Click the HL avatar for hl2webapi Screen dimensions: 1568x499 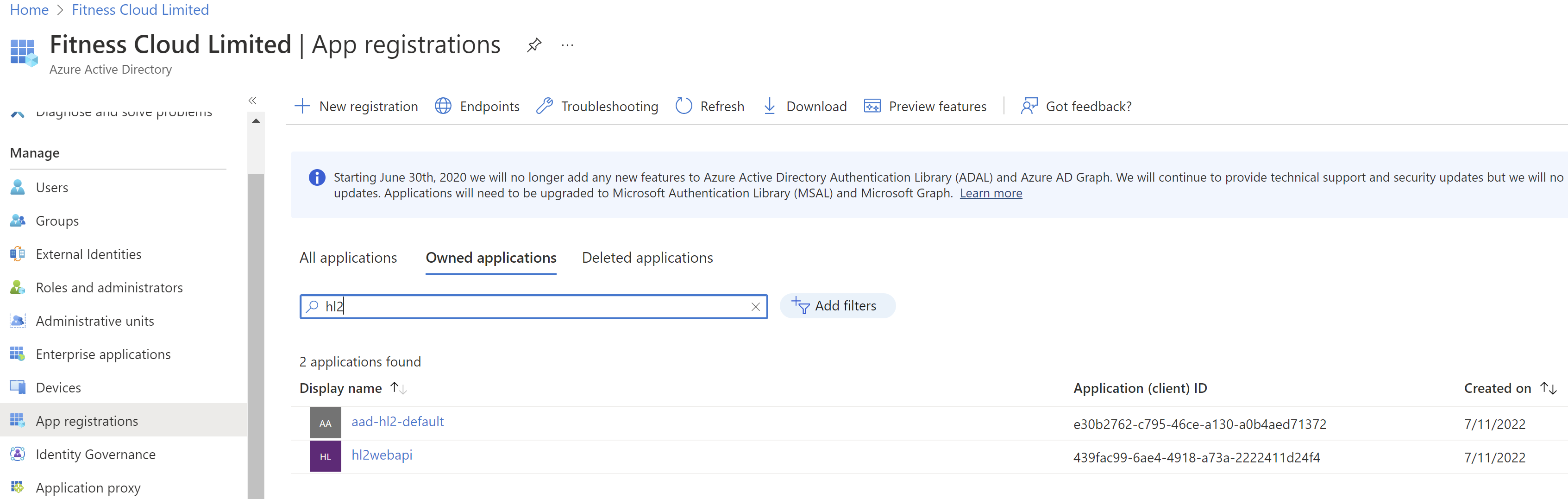[x=325, y=456]
